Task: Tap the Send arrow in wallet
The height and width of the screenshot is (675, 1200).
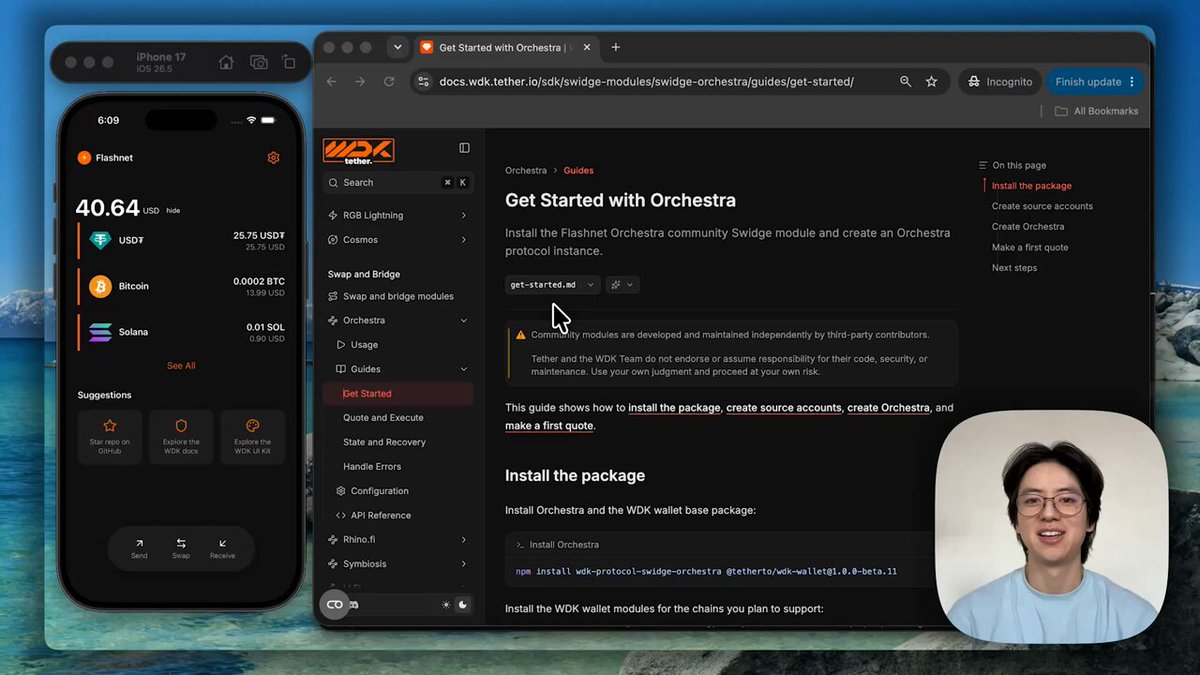Action: [x=139, y=543]
